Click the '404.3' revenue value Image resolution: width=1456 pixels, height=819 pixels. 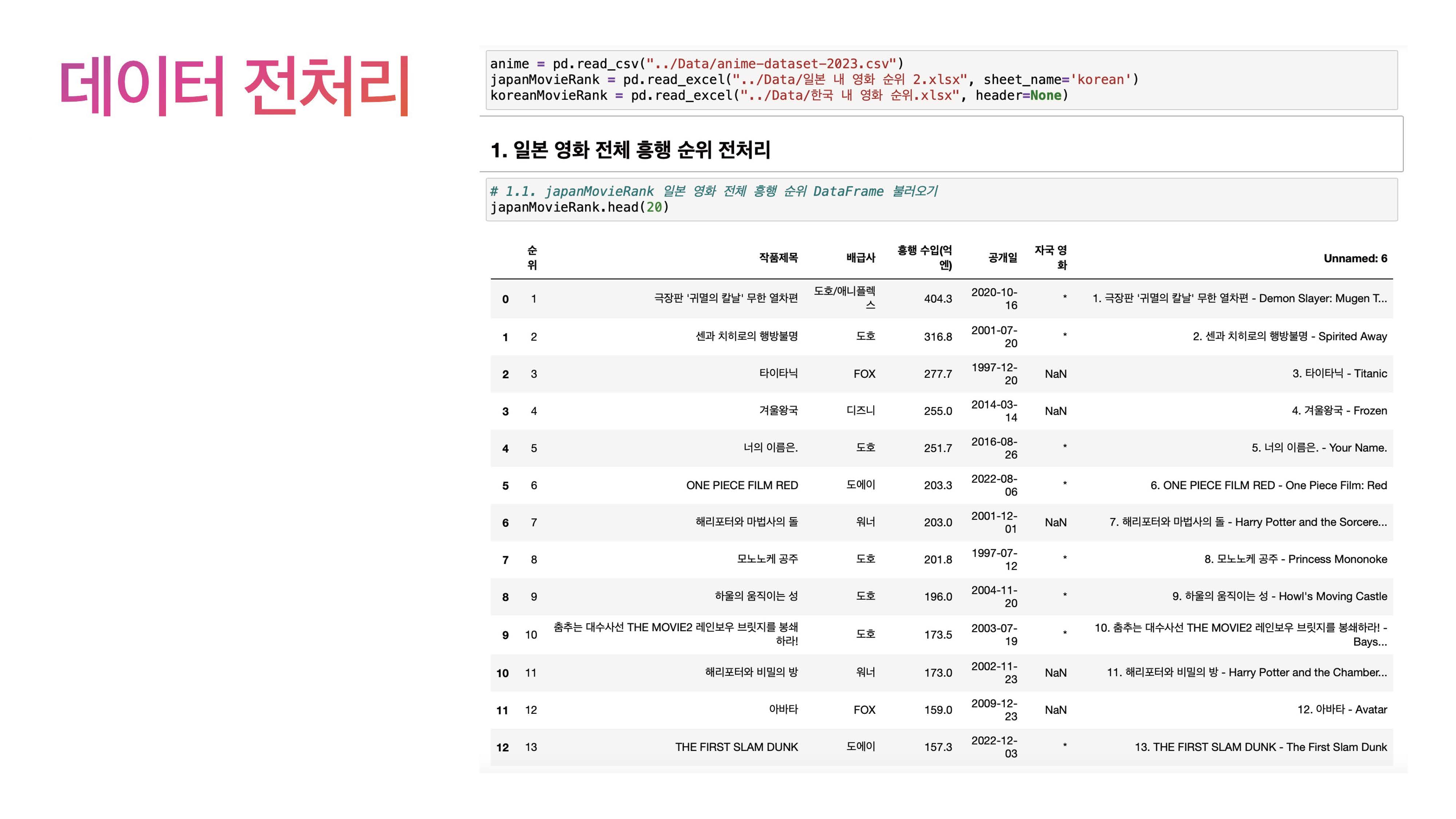tap(938, 299)
